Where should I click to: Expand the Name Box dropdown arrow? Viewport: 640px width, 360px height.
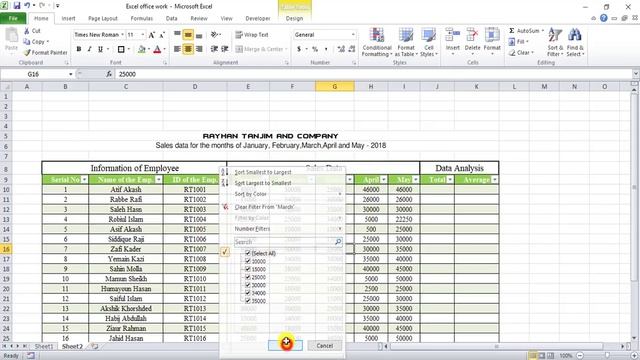71,74
